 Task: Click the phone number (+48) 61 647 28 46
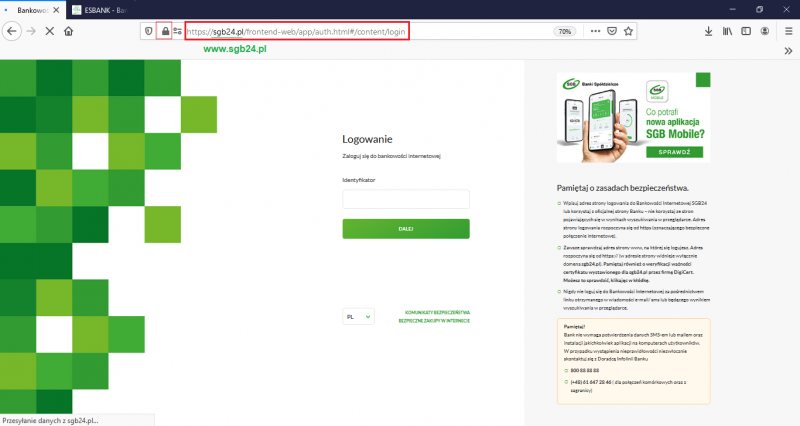pos(591,382)
